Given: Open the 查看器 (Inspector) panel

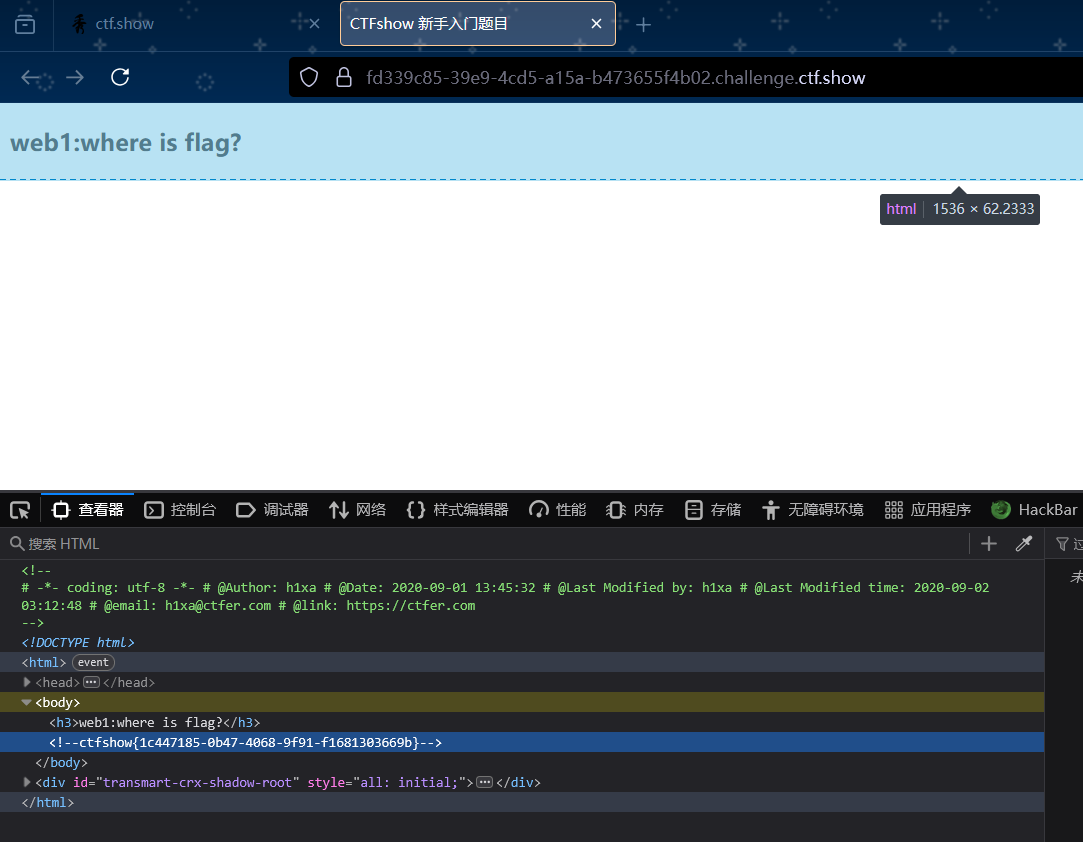Looking at the screenshot, I should (88, 510).
